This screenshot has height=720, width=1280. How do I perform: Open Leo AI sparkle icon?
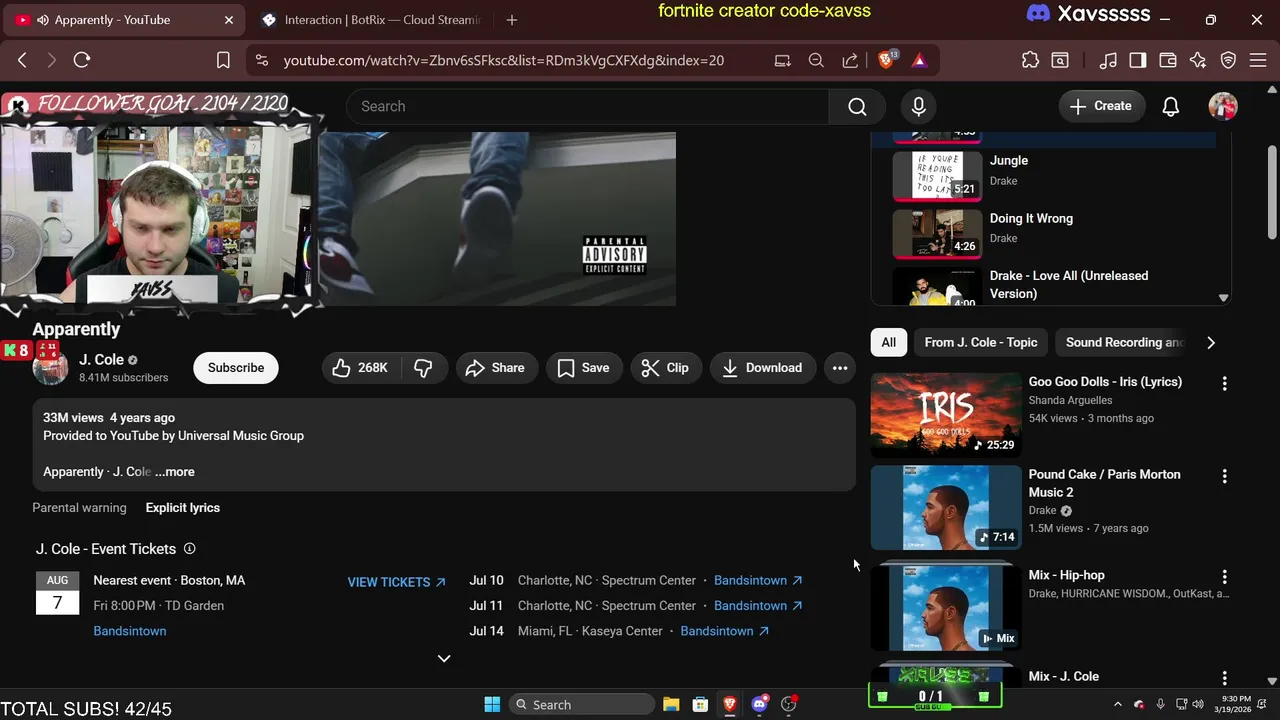(1198, 60)
